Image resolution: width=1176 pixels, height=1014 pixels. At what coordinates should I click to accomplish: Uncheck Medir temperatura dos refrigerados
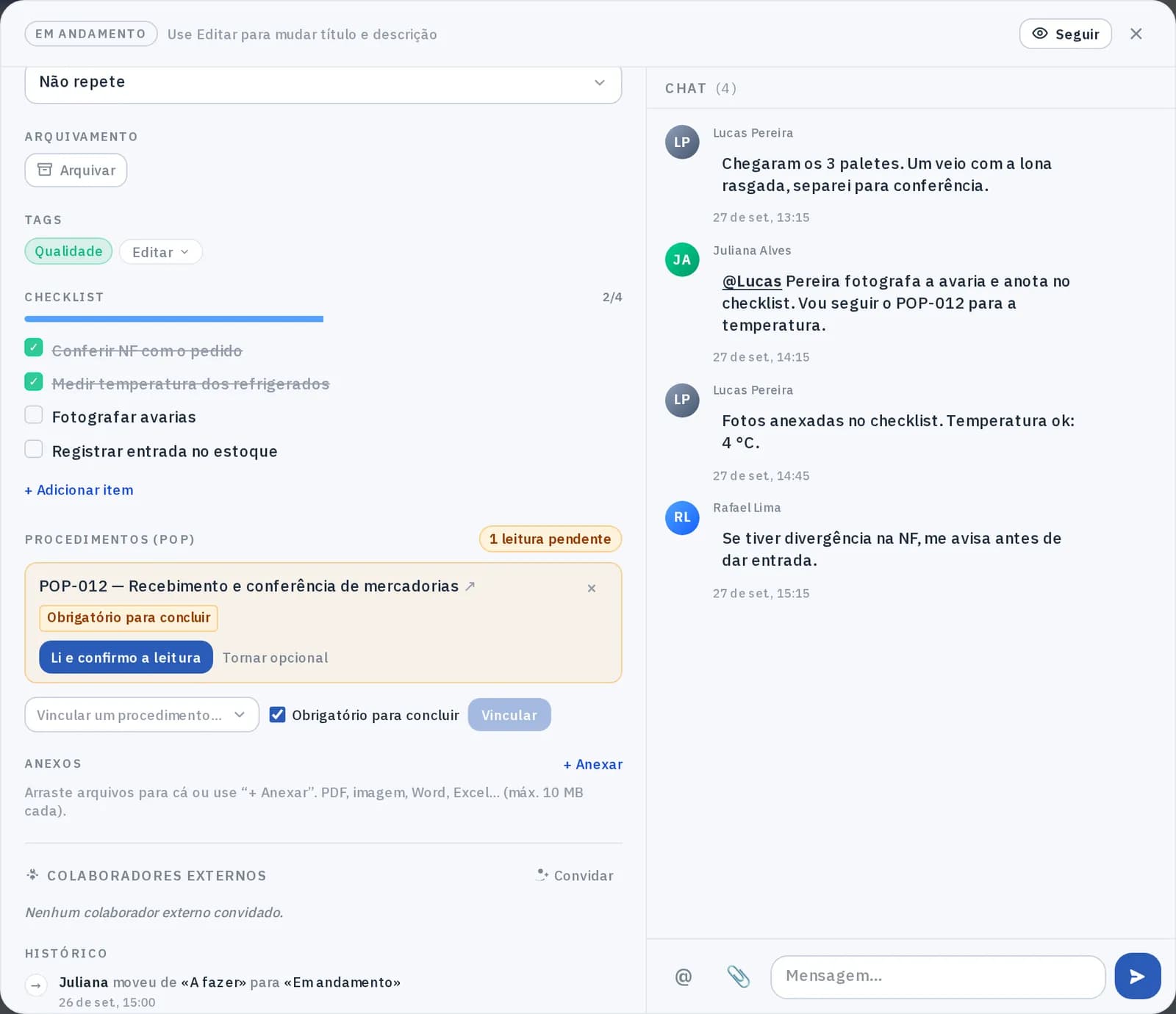click(34, 381)
